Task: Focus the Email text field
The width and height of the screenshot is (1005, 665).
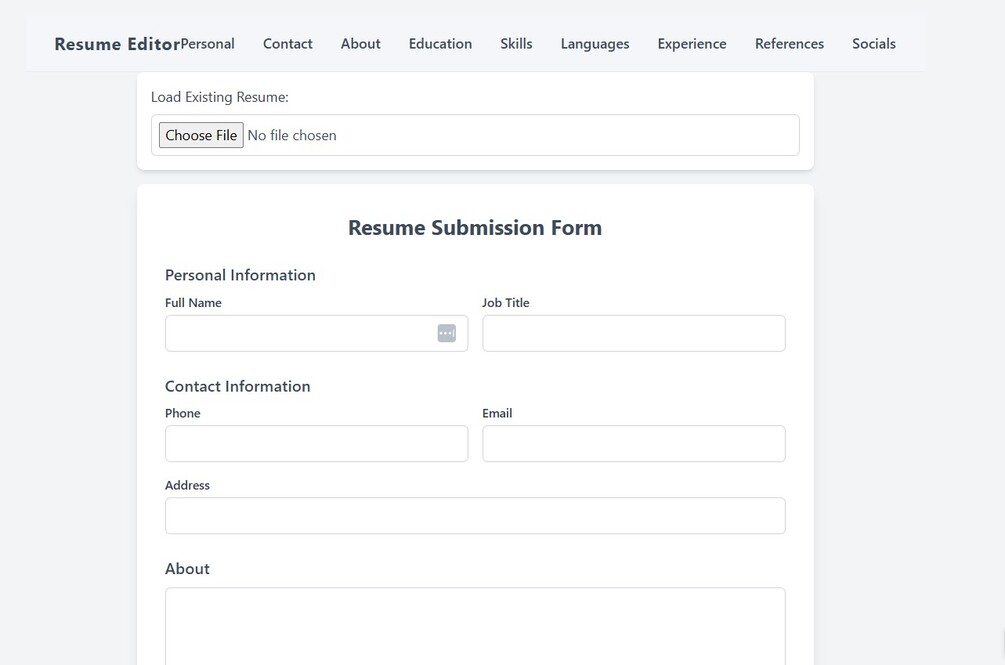Action: point(633,444)
